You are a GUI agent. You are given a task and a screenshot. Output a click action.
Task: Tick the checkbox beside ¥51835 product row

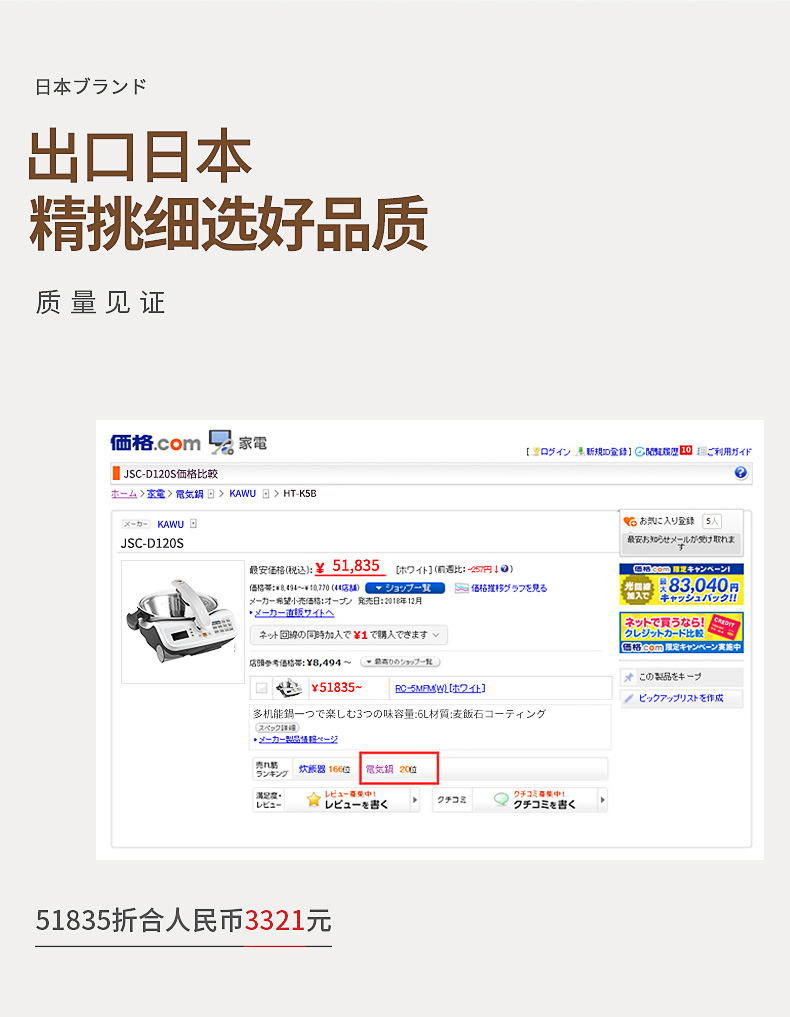point(261,688)
